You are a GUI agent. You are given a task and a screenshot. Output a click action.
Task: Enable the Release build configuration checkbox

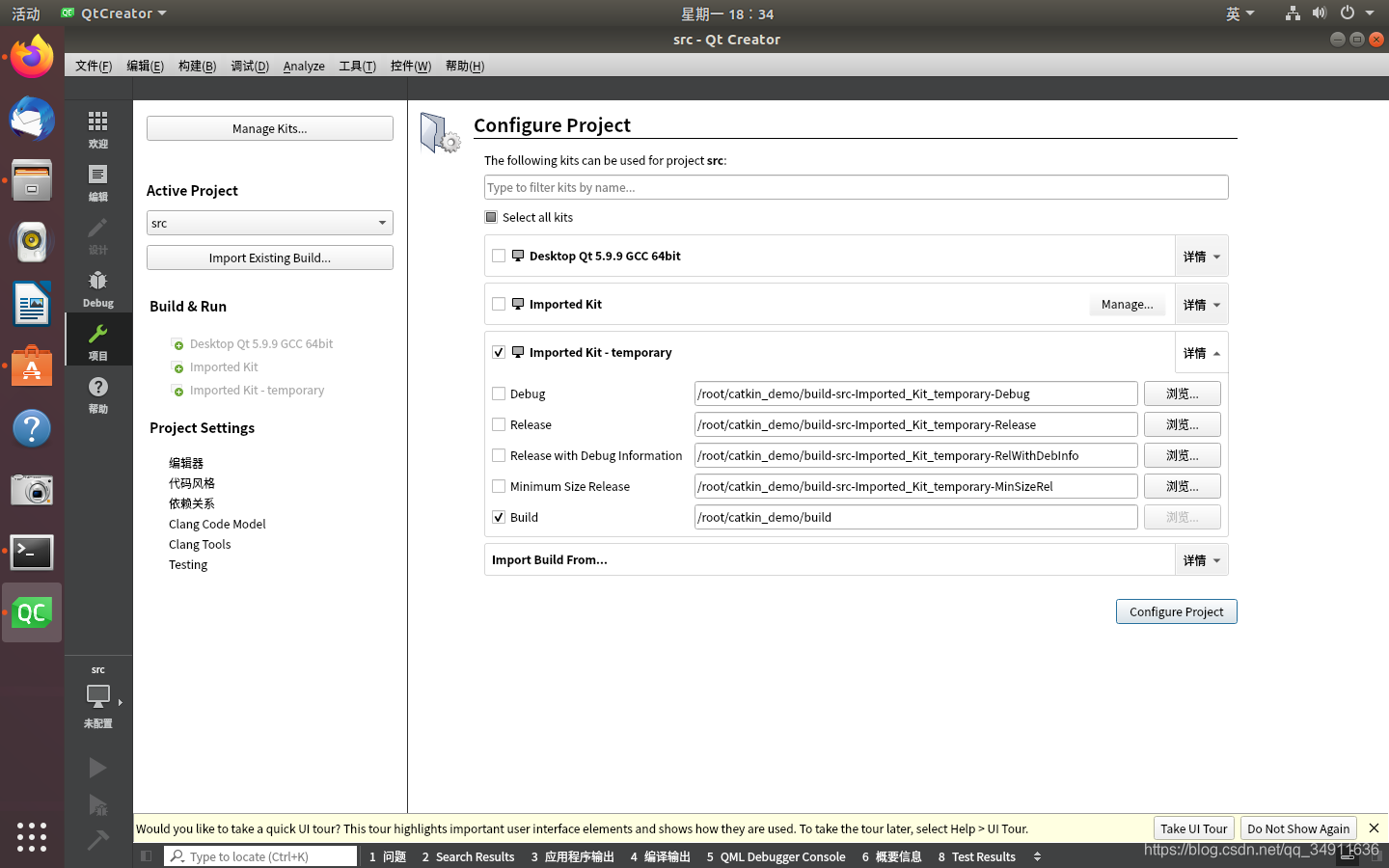pos(499,424)
